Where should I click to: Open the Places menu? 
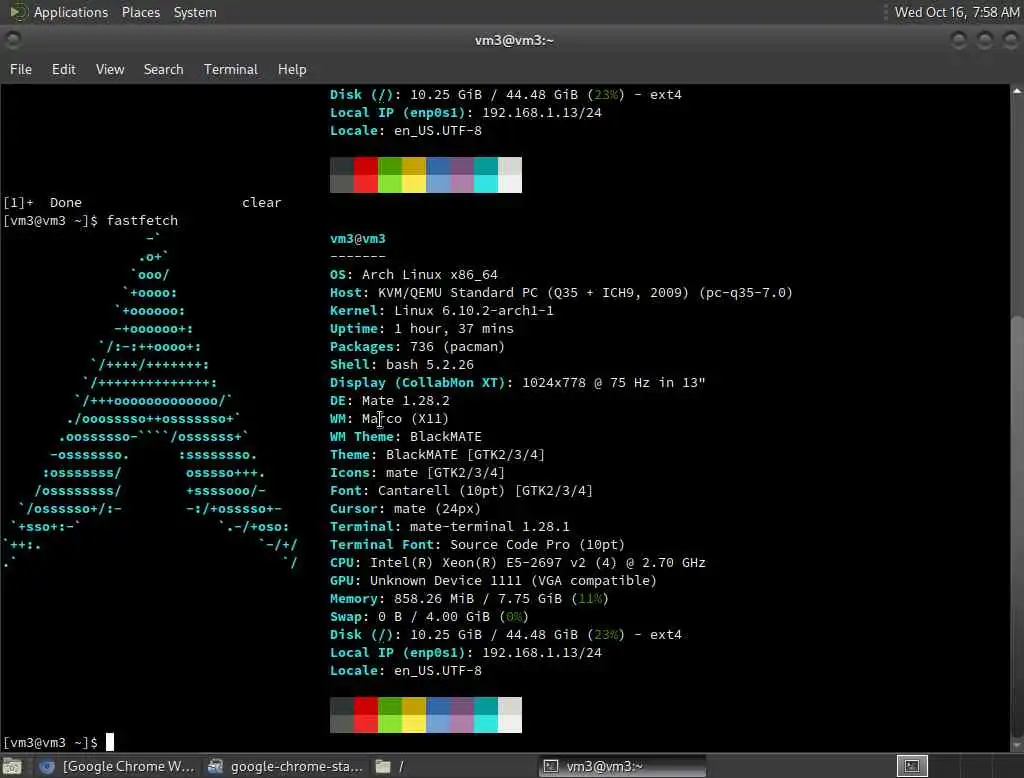pos(140,12)
